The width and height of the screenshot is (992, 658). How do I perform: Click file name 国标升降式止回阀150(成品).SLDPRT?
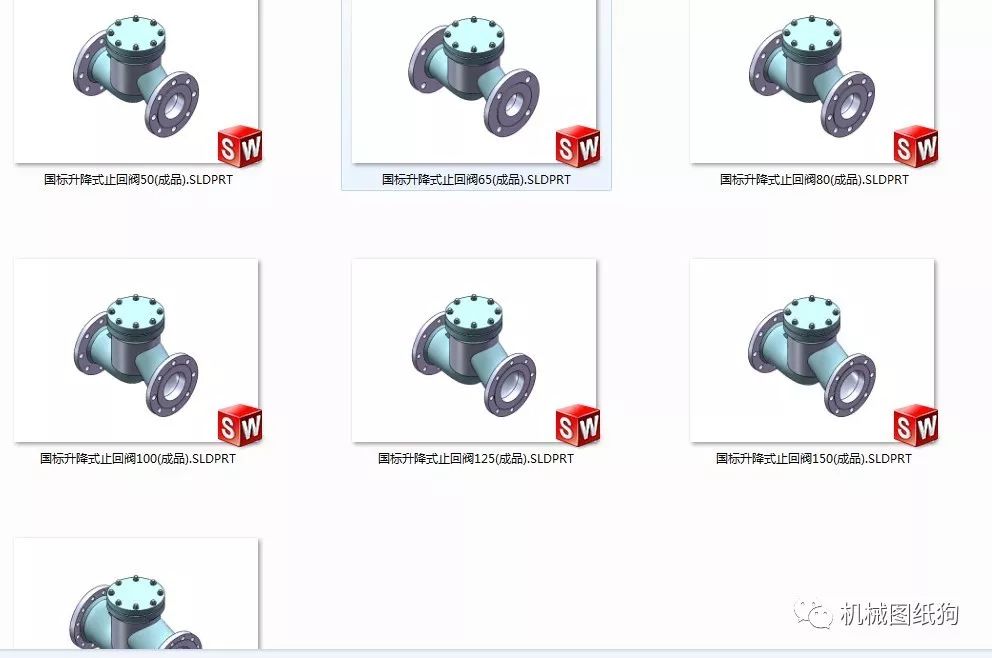[x=814, y=459]
